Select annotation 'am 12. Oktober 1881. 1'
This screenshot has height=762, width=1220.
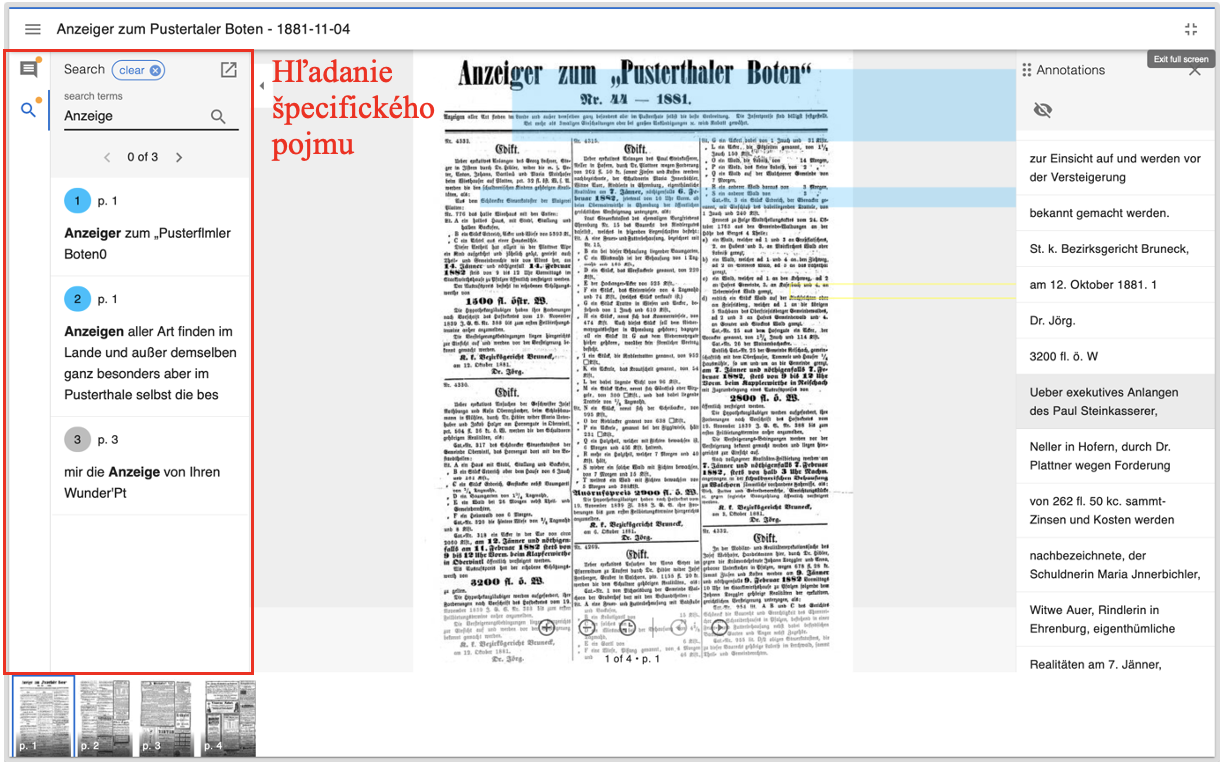(x=1116, y=285)
